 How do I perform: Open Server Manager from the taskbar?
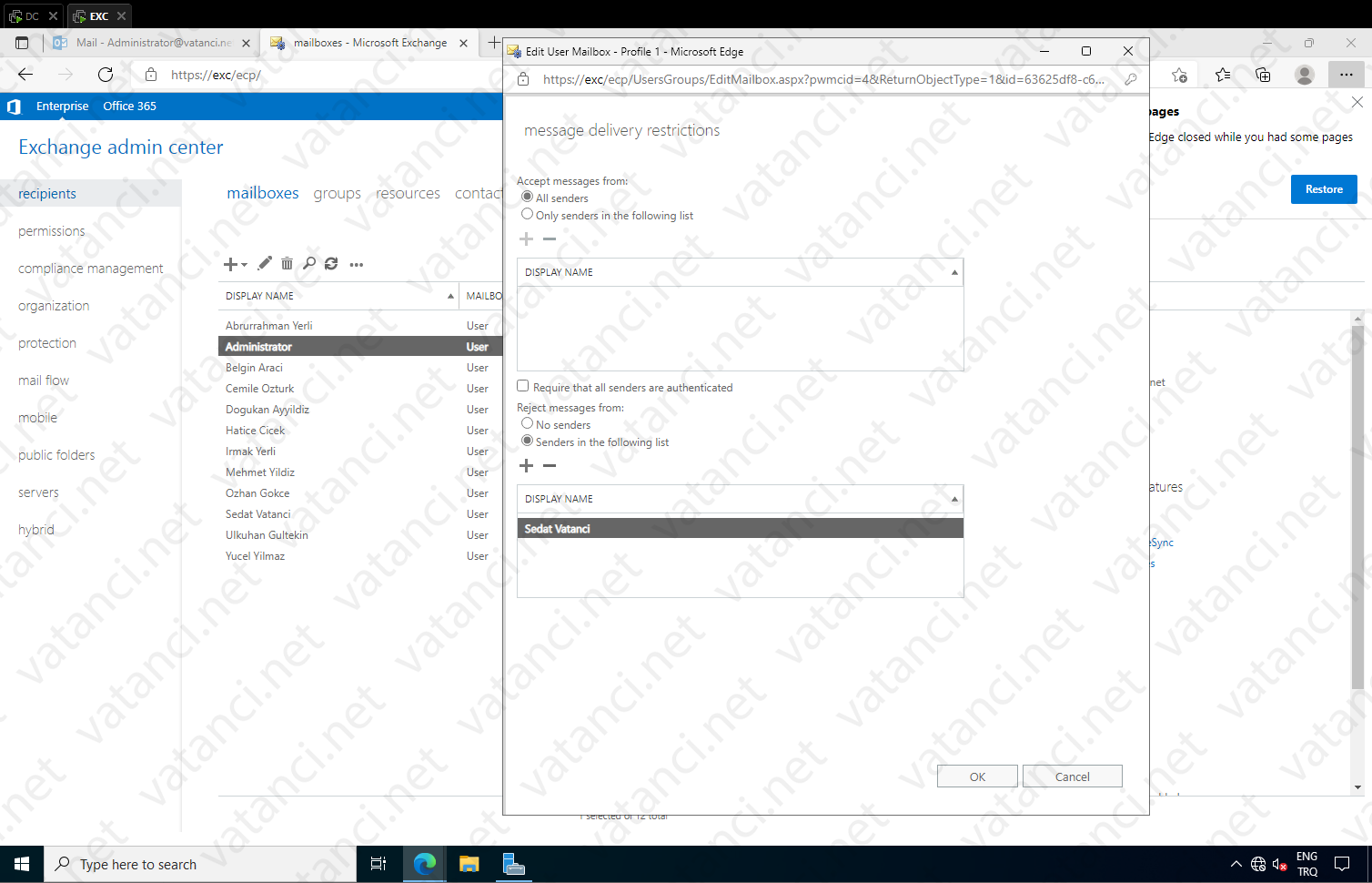point(513,864)
